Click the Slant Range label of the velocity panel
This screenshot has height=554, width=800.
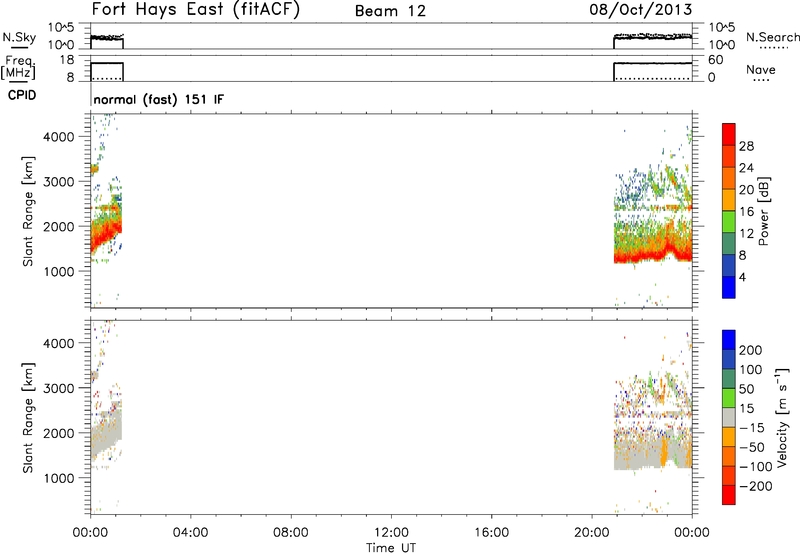coord(28,418)
